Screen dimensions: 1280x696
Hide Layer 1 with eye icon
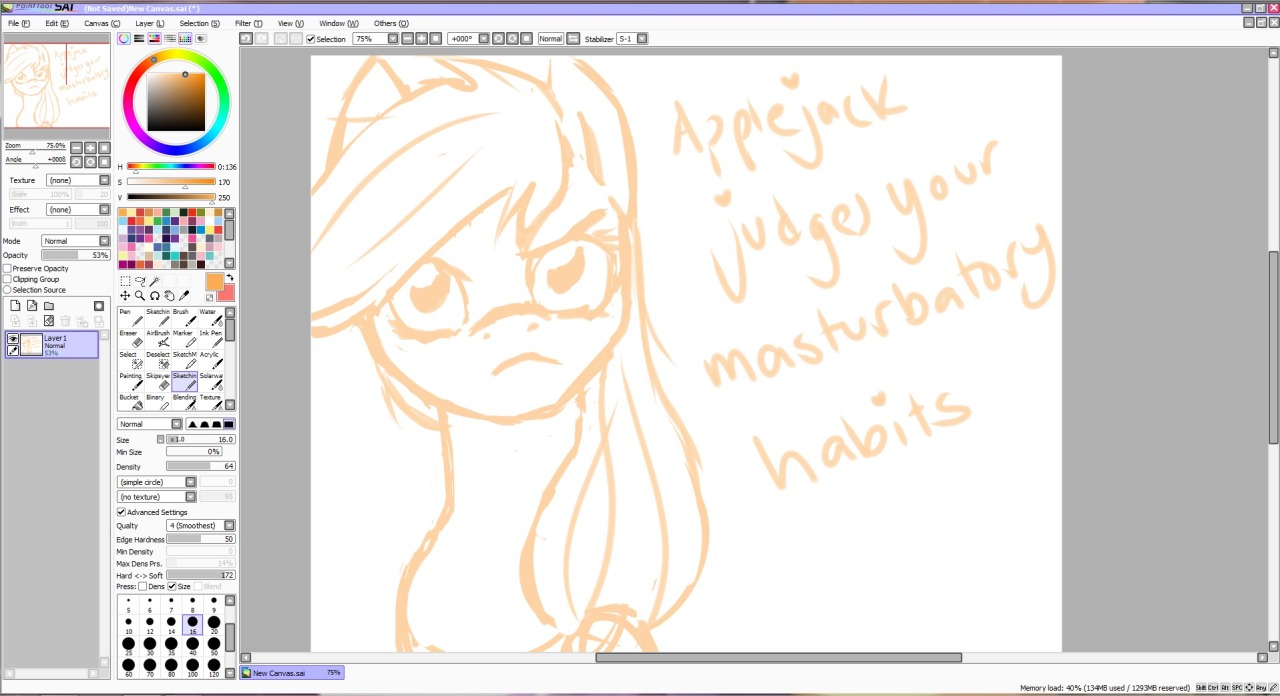13,339
